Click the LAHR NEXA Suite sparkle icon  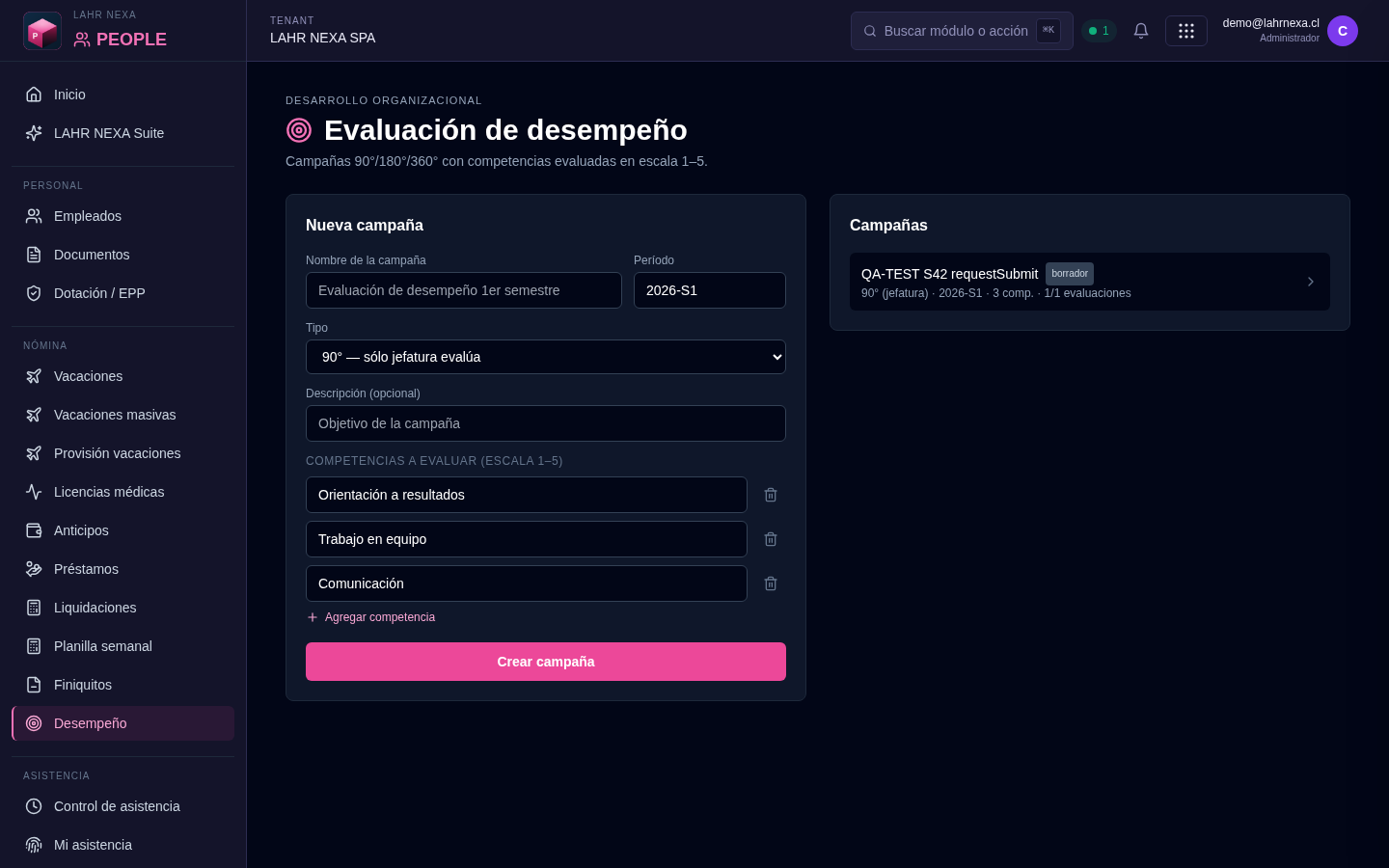tap(34, 133)
